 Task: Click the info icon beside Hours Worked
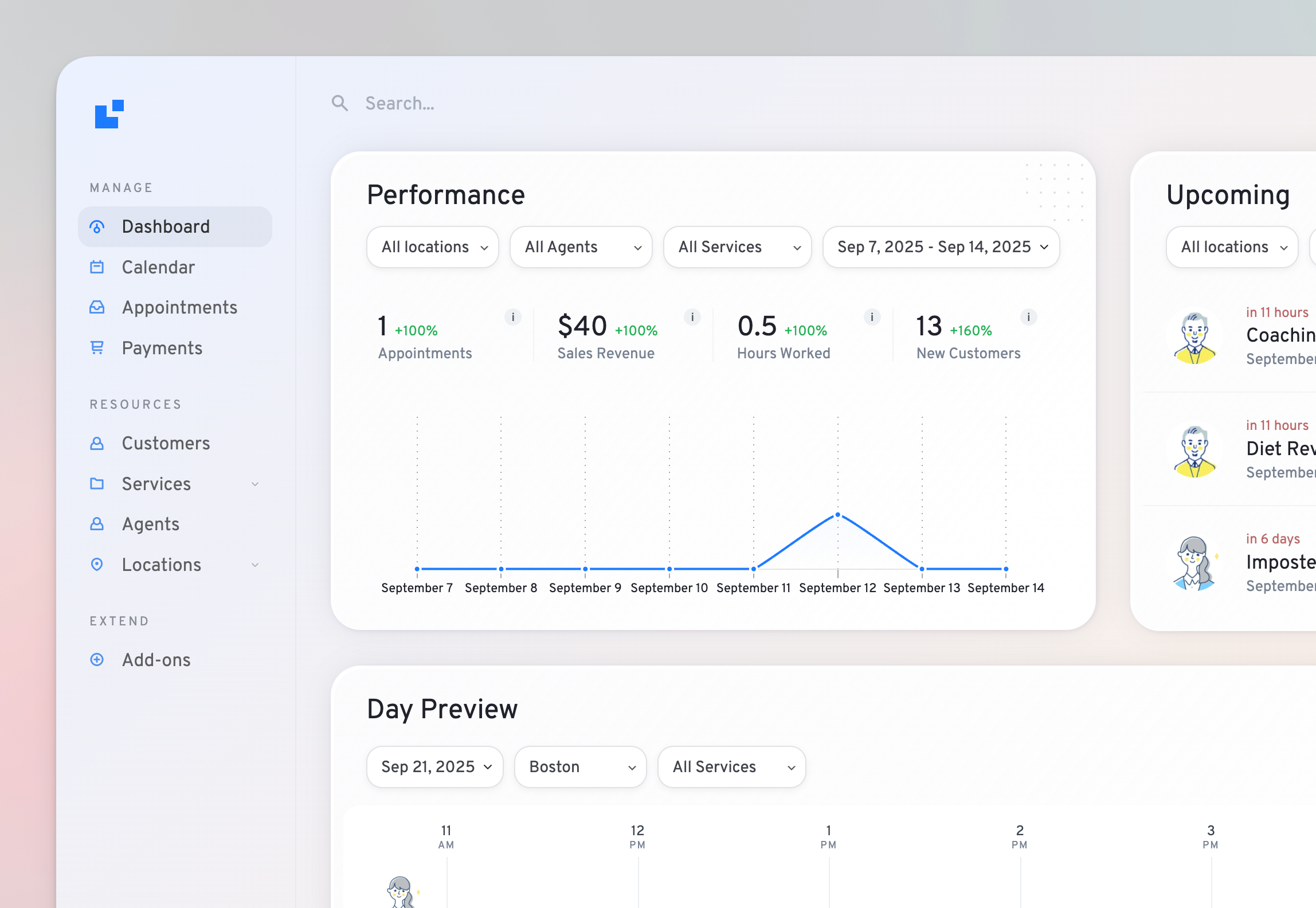pyautogui.click(x=872, y=317)
